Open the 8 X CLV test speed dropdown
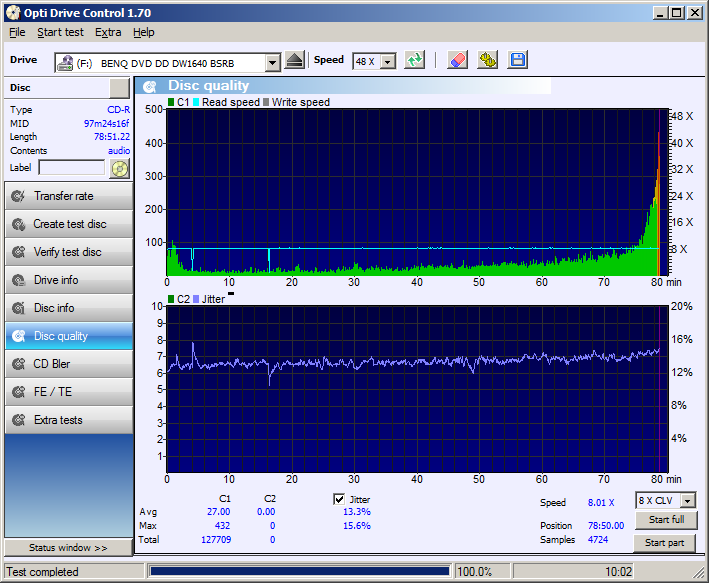 (688, 501)
